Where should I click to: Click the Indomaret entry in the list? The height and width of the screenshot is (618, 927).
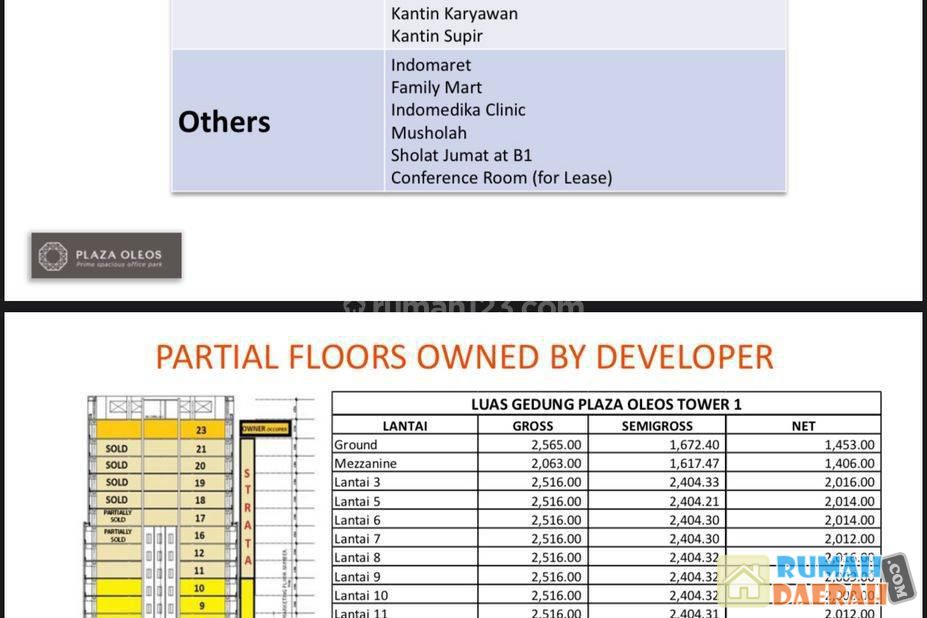431,65
